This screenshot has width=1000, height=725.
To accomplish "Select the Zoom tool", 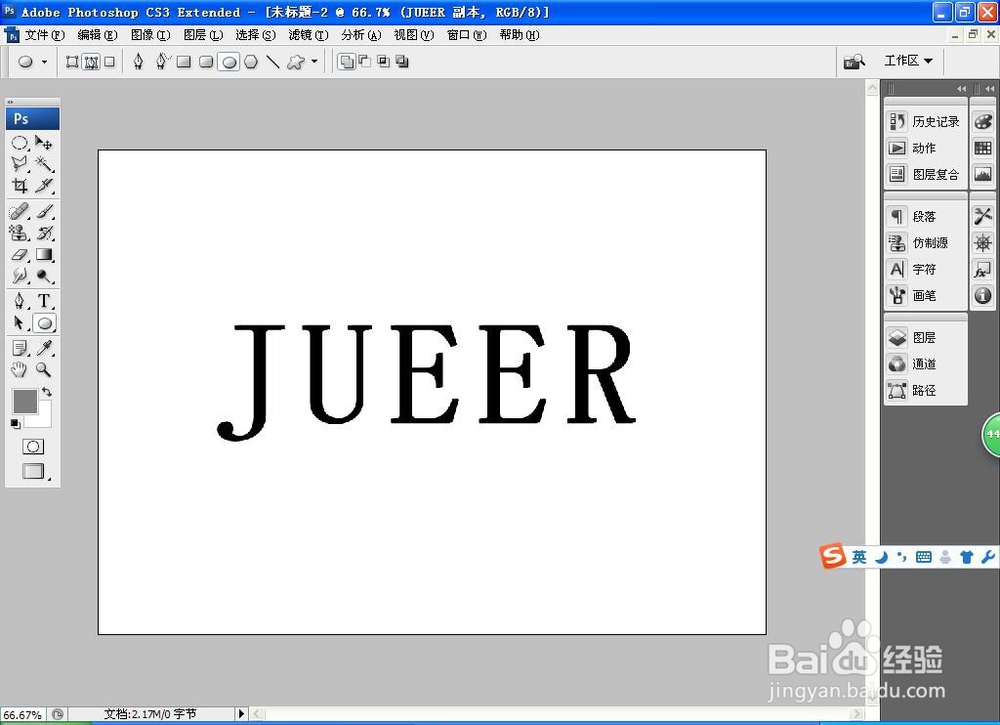I will coord(43,370).
